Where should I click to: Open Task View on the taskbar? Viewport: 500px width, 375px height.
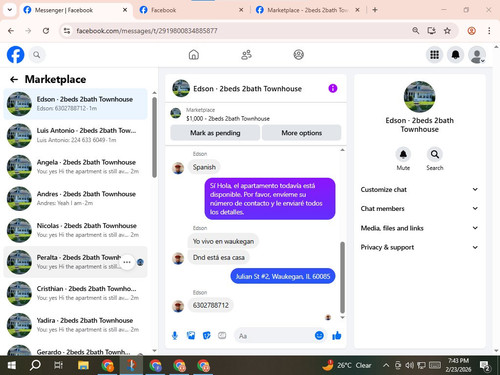pos(58,365)
